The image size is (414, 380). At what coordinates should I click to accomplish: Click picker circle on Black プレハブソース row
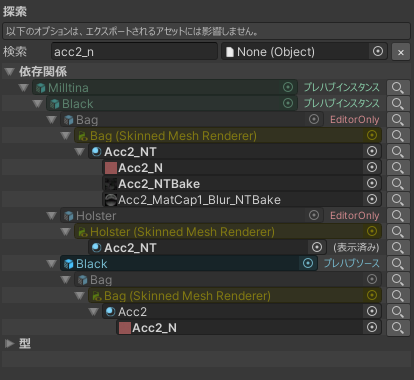click(308, 263)
